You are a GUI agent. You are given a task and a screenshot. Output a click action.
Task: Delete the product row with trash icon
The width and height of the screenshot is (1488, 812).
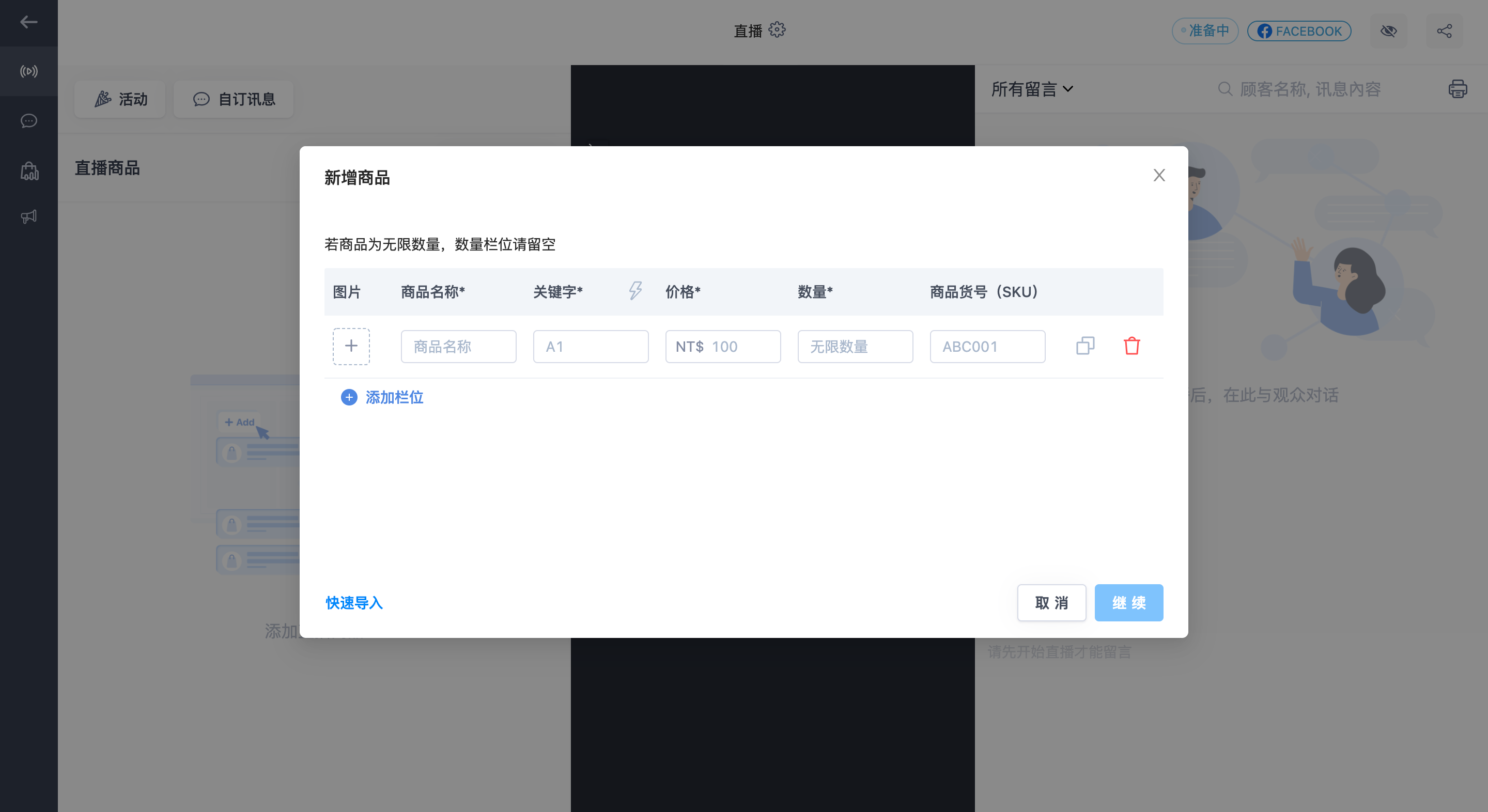point(1131,346)
